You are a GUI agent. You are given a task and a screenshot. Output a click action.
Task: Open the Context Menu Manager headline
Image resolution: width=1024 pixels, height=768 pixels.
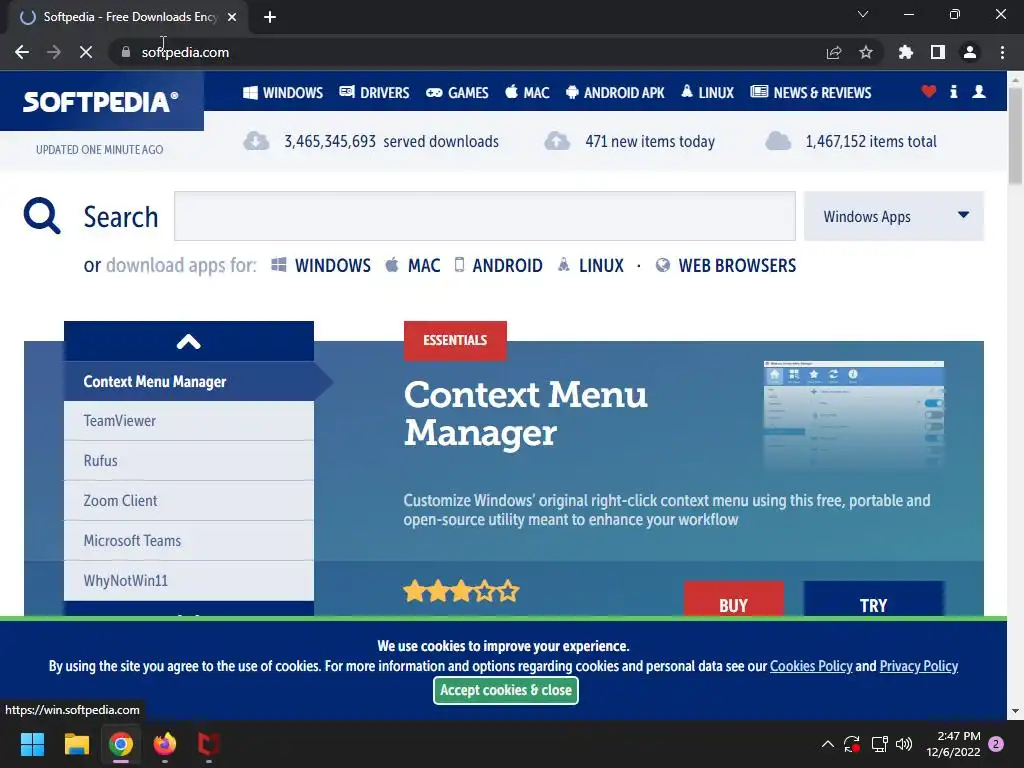[x=526, y=413]
